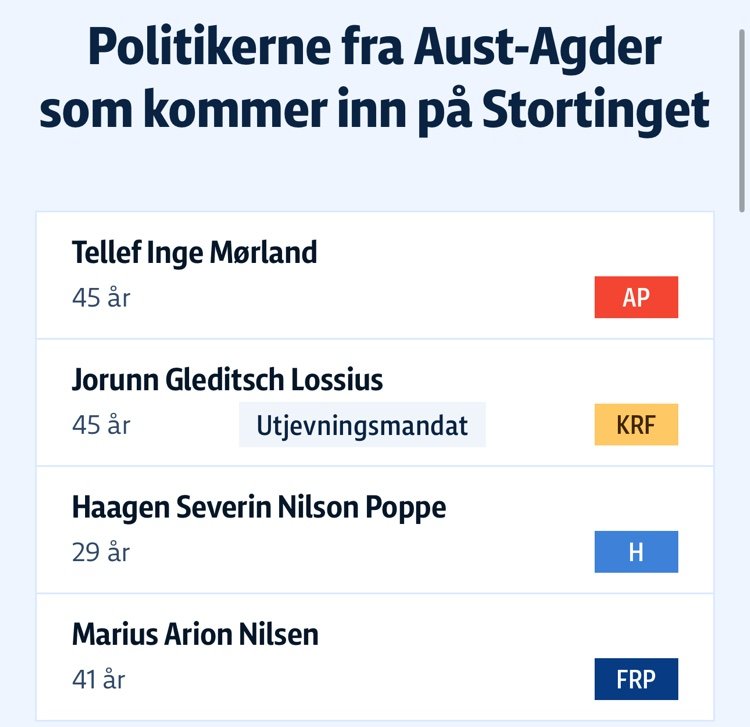
Task: Click the page scrollbar thumb
Action: 742,120
